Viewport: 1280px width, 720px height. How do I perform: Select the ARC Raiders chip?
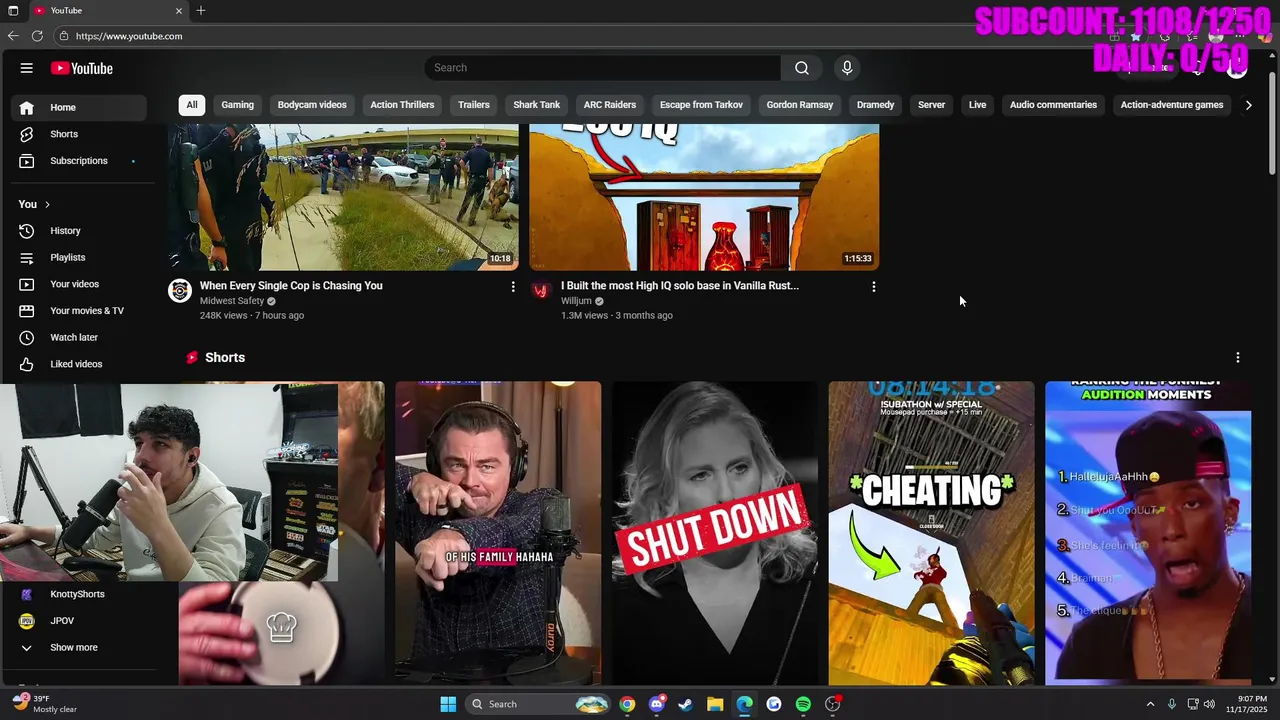tap(610, 105)
